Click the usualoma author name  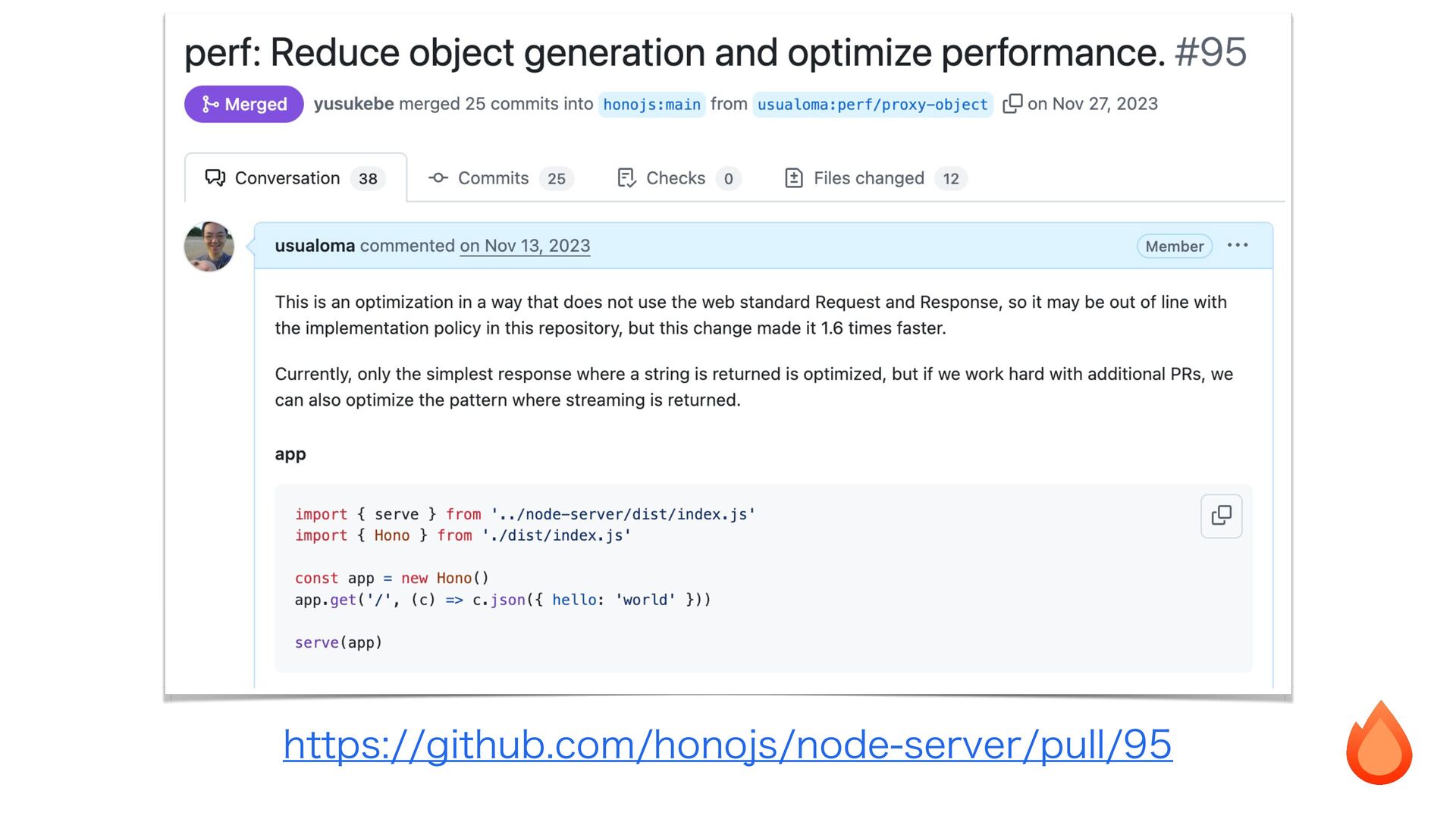click(315, 246)
